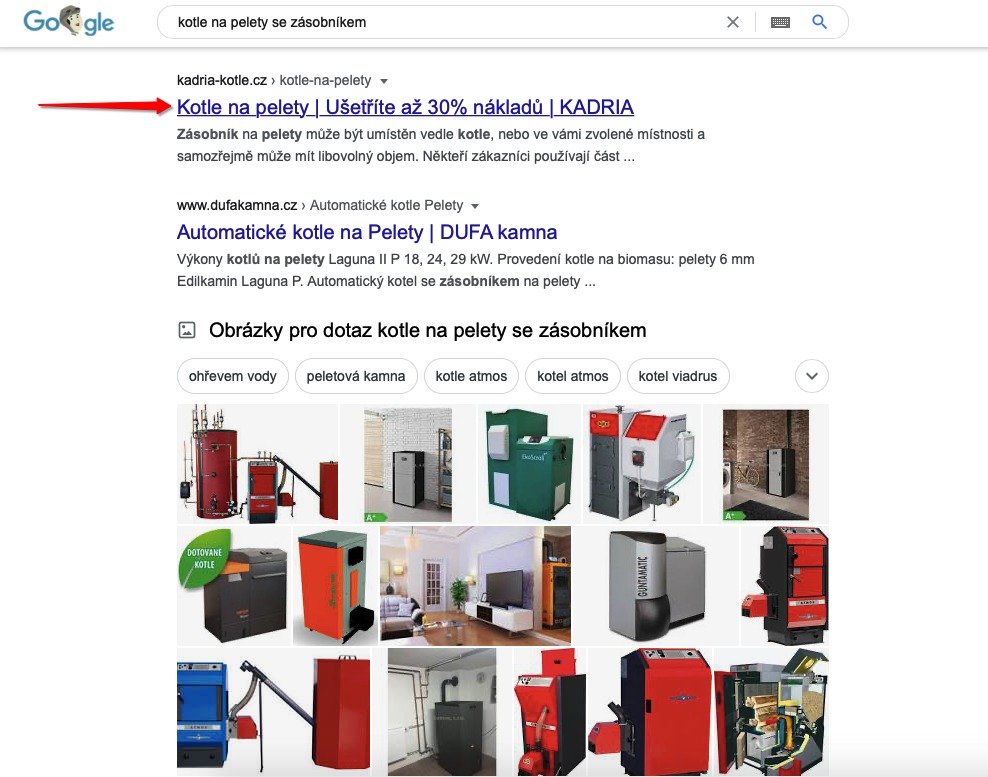Click the Google doodle logo

tap(69, 21)
